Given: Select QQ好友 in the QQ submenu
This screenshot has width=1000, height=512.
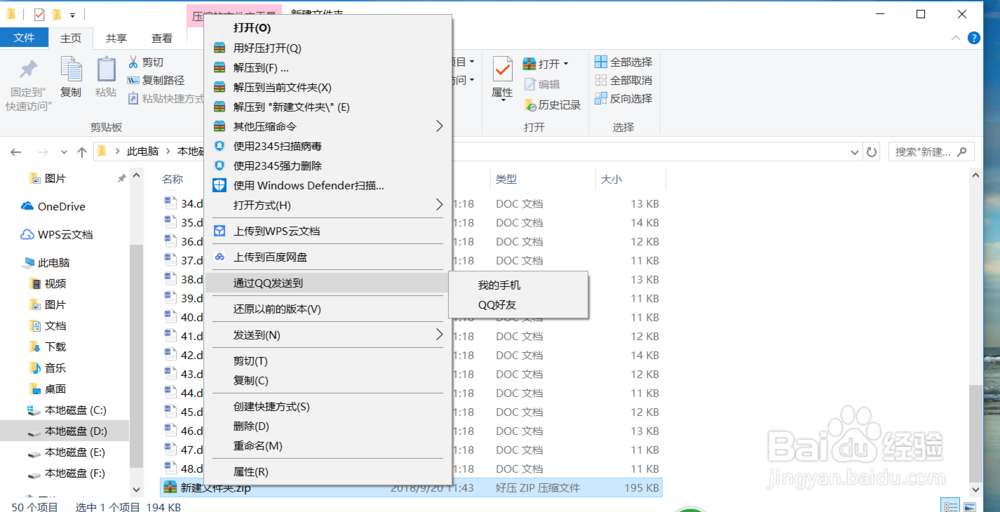Looking at the screenshot, I should point(518,305).
